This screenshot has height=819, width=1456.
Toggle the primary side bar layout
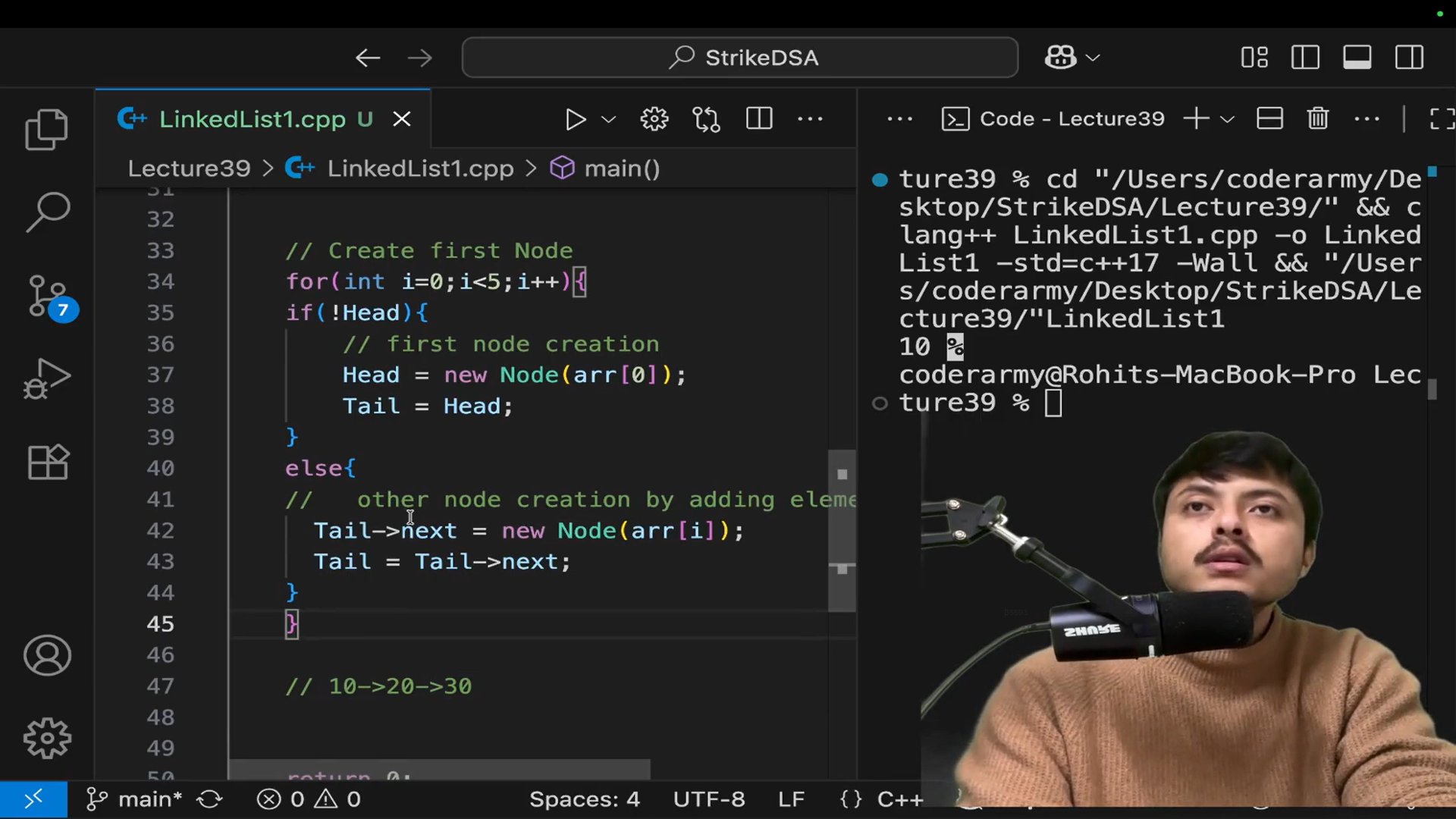click(1305, 58)
